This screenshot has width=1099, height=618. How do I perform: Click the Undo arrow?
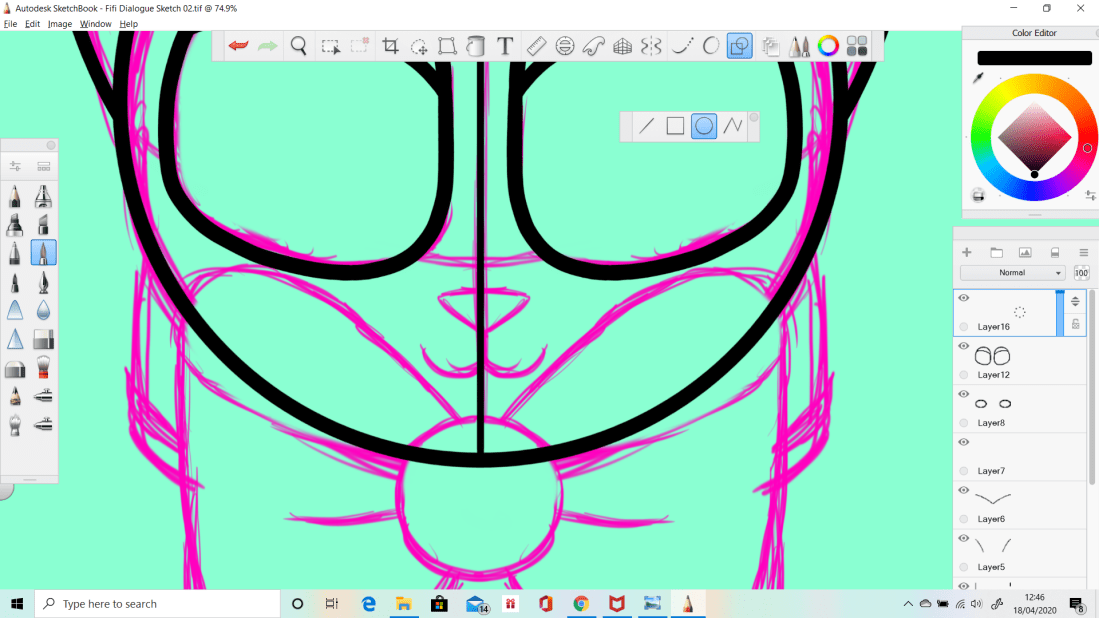237,46
